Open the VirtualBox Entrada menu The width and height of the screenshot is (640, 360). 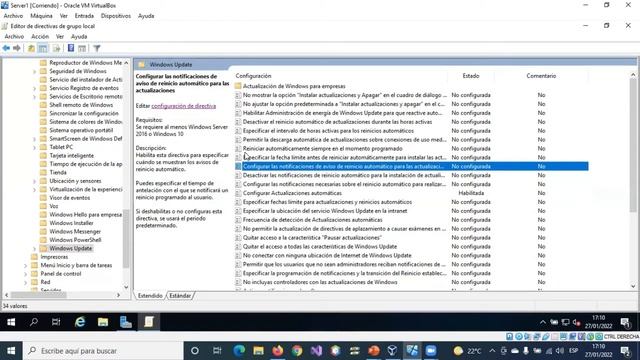click(x=84, y=16)
